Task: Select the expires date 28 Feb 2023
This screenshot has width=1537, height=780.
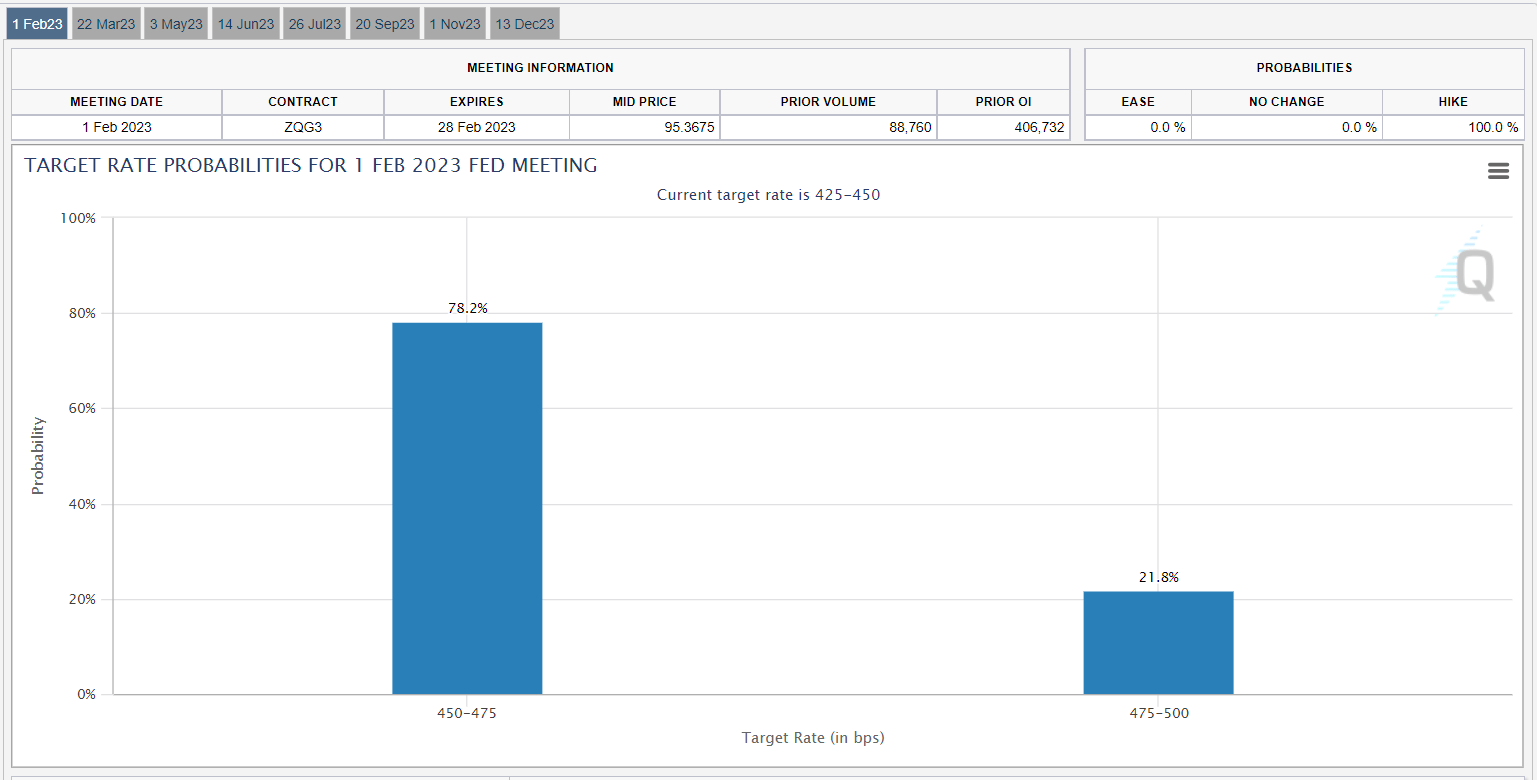Action: [476, 127]
